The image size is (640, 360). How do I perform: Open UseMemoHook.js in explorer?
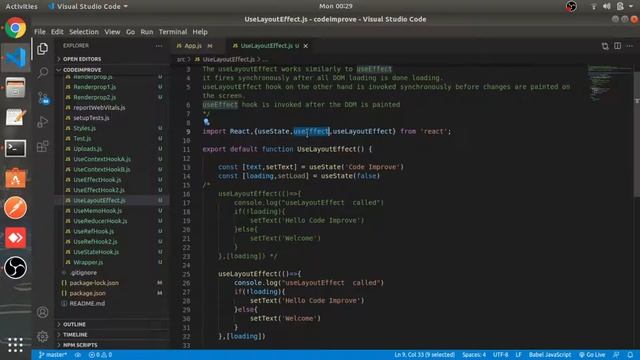coord(98,211)
